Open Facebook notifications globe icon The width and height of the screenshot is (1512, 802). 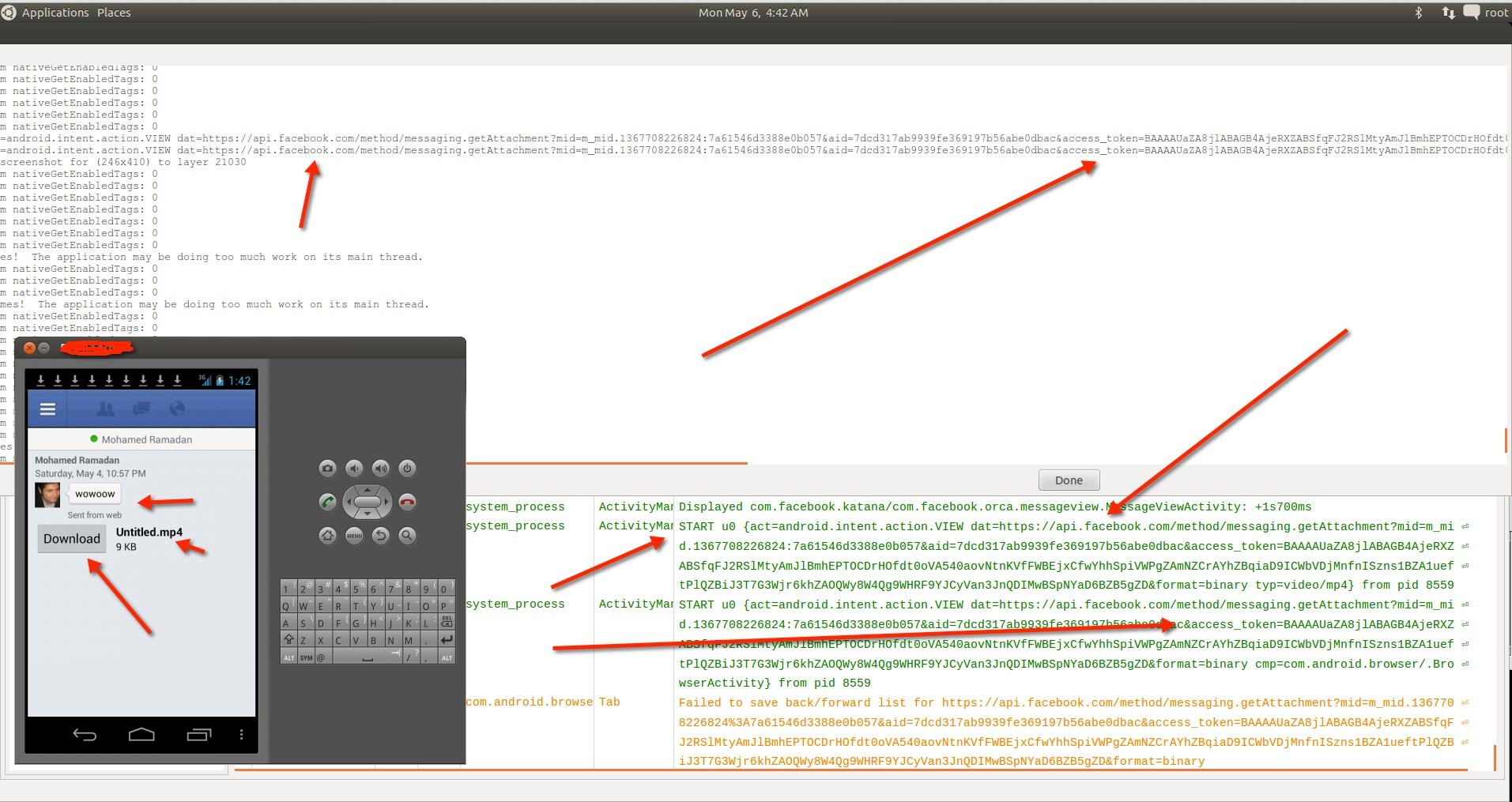coord(177,409)
